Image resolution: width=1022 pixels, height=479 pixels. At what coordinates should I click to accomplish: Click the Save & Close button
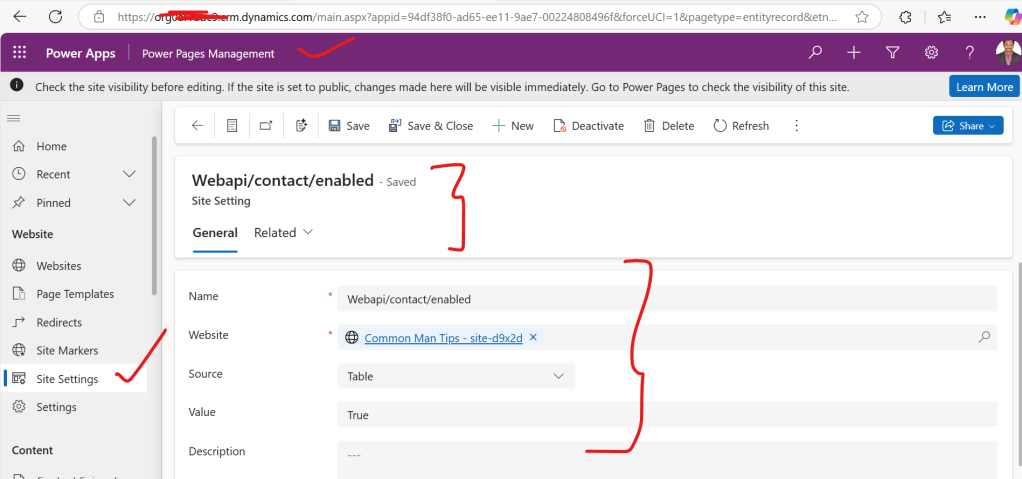[430, 126]
